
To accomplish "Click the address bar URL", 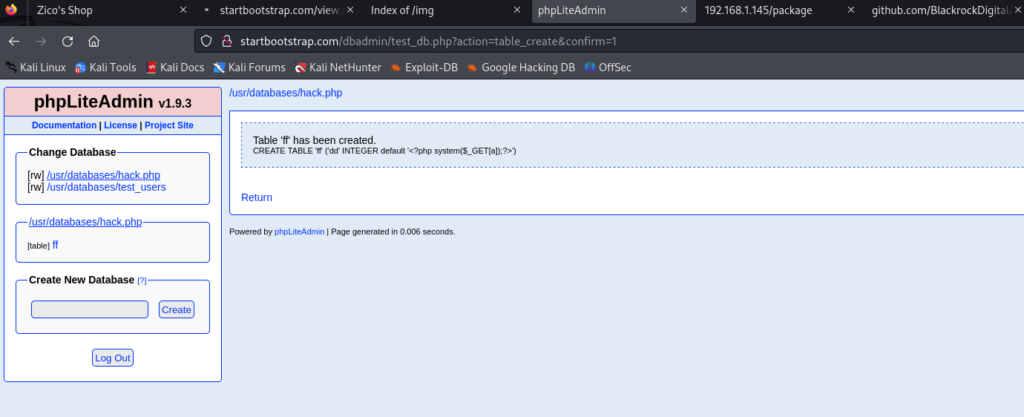I will pos(428,42).
